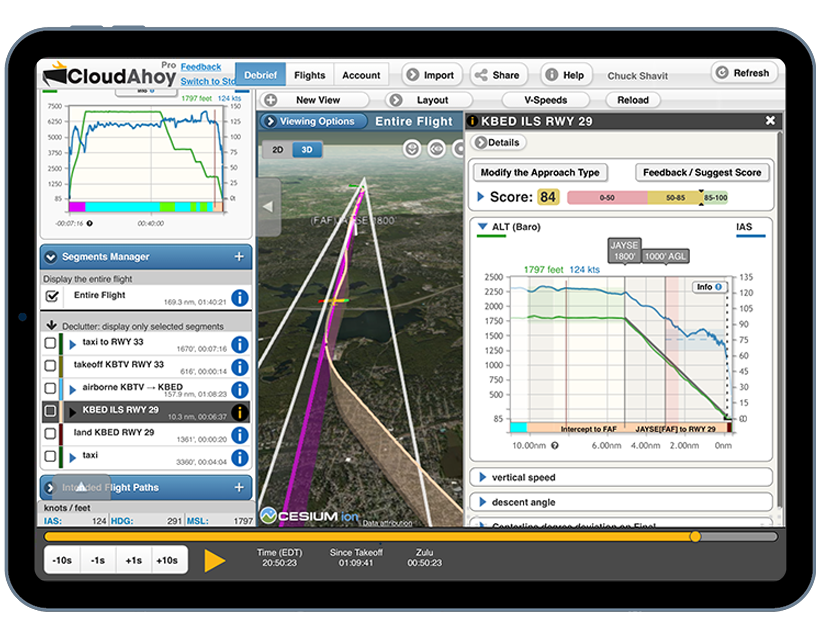The height and width of the screenshot is (638, 821).
Task: Close the KBED ILS RWY 29 panel
Action: coord(770,121)
